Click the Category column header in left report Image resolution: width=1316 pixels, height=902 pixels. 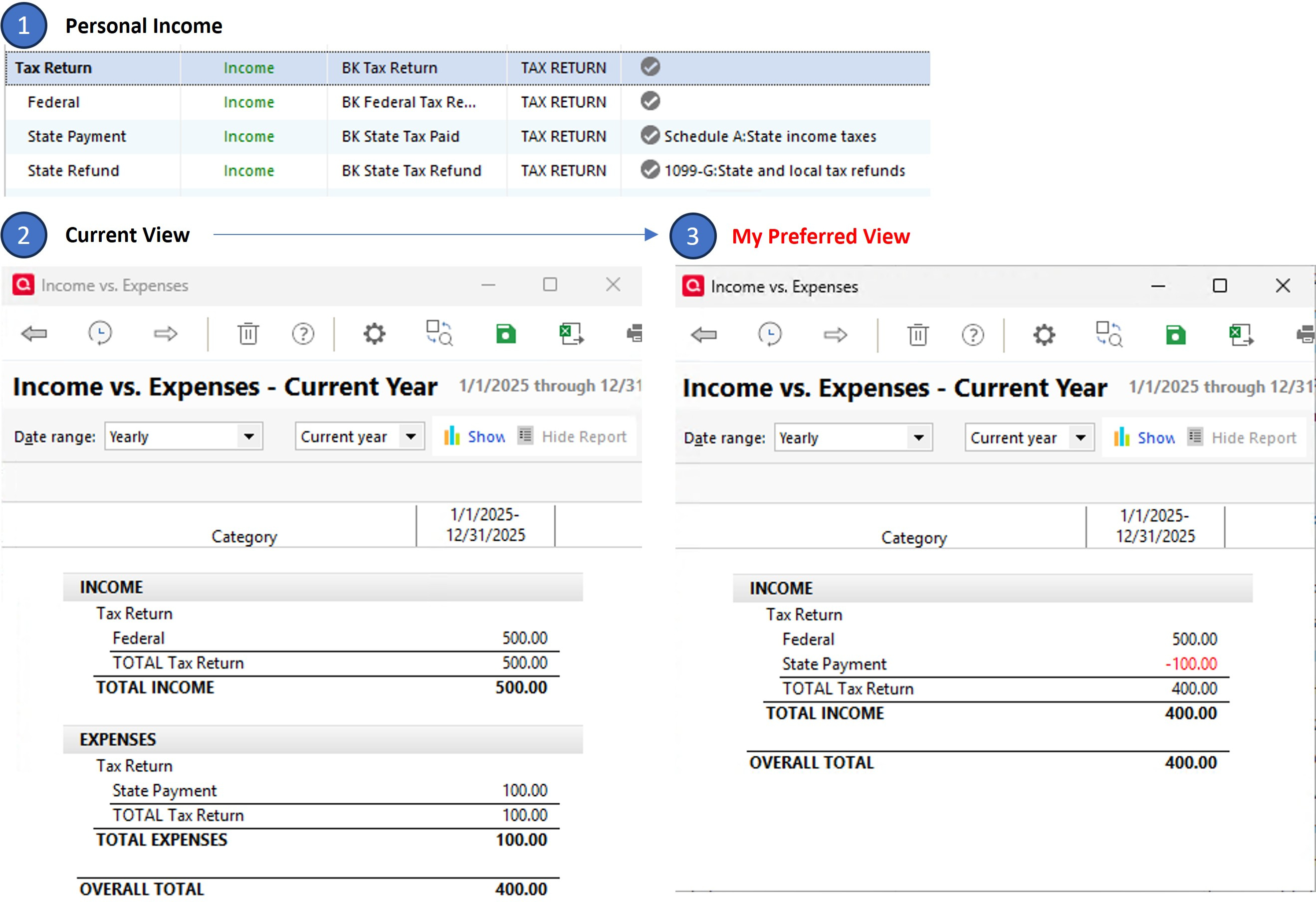(244, 536)
